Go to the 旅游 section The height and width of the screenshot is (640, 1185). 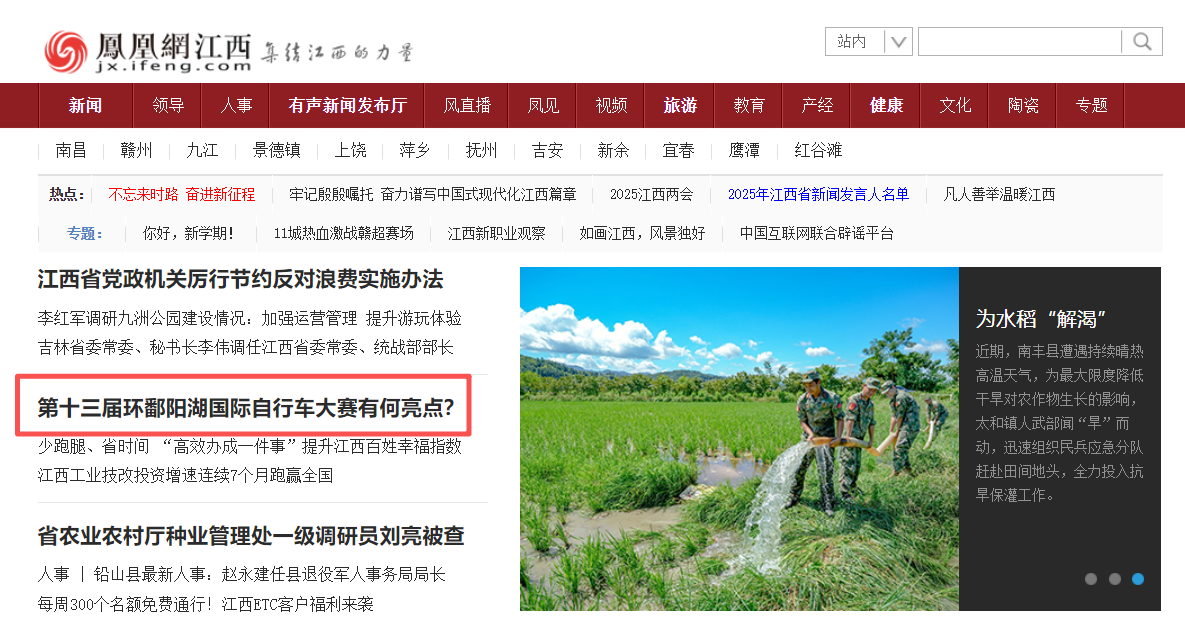(680, 105)
